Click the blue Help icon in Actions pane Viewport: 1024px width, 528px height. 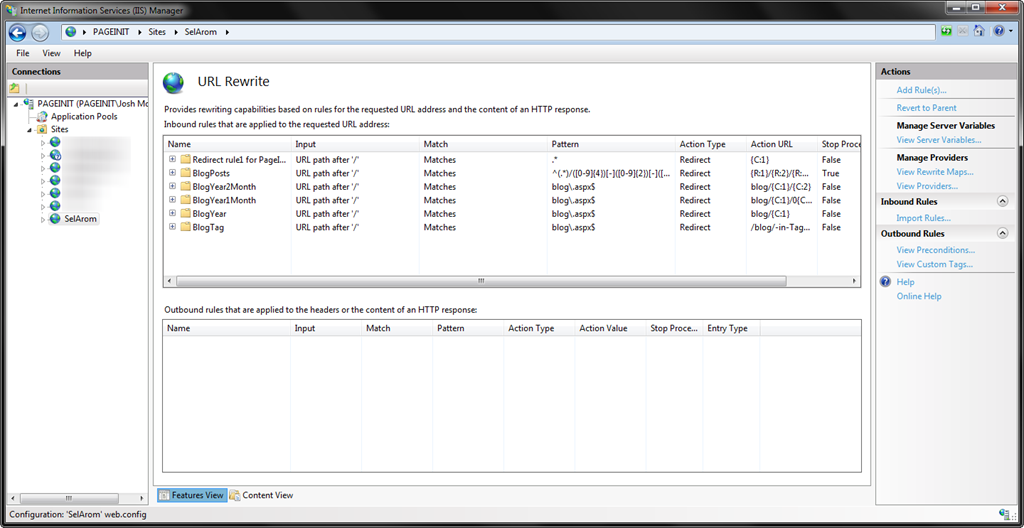click(x=885, y=282)
